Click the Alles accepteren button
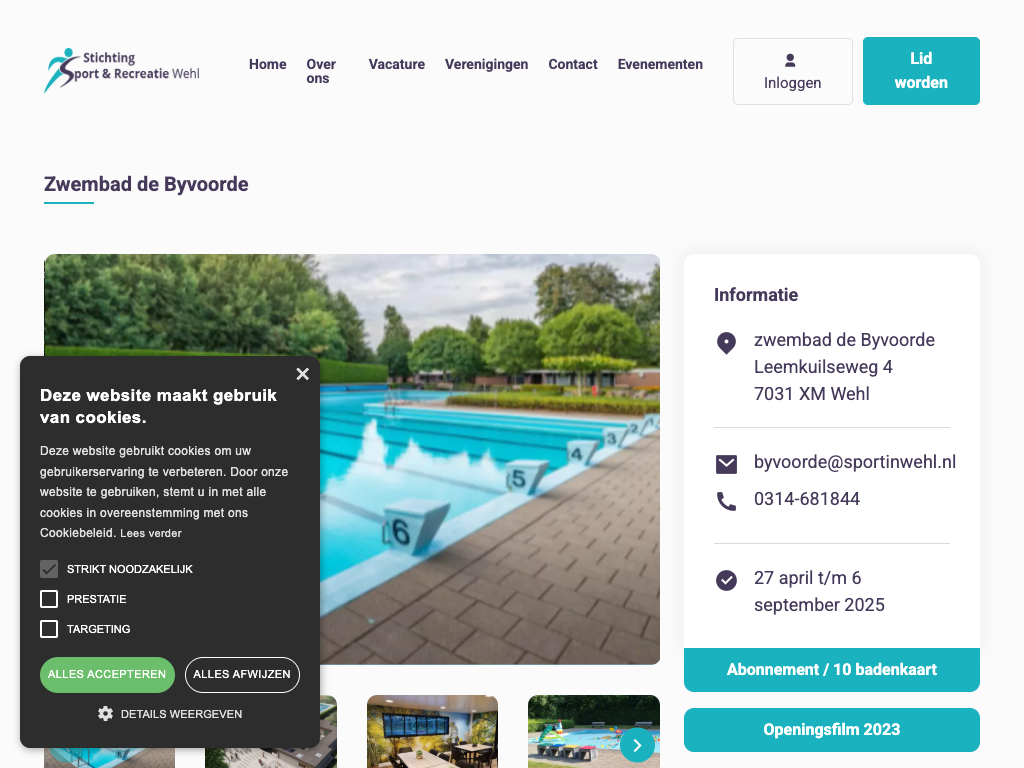The image size is (1024, 768). click(107, 675)
